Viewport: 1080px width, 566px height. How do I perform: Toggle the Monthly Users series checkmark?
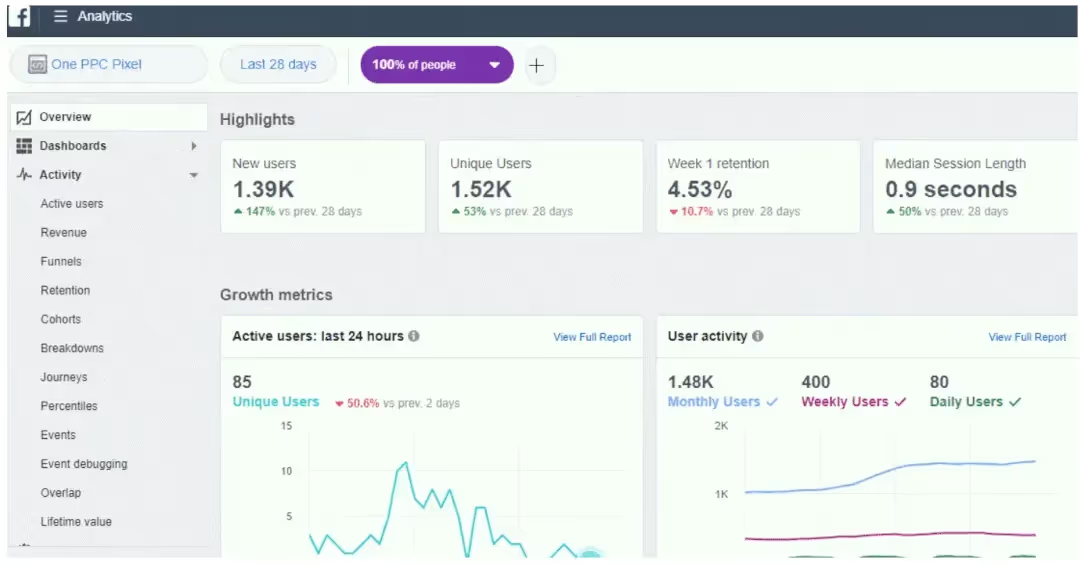771,402
